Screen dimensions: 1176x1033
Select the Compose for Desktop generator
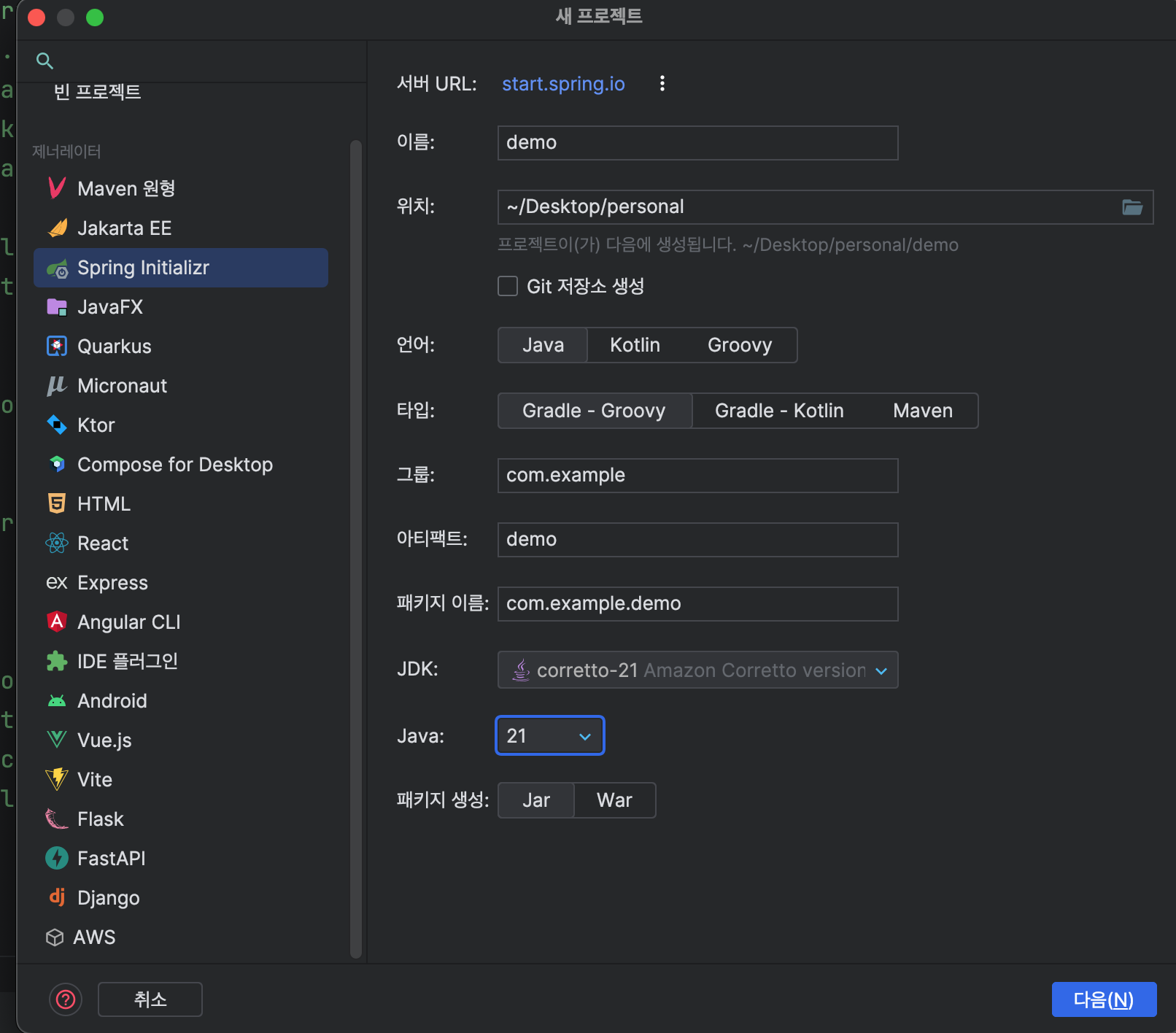click(x=181, y=465)
